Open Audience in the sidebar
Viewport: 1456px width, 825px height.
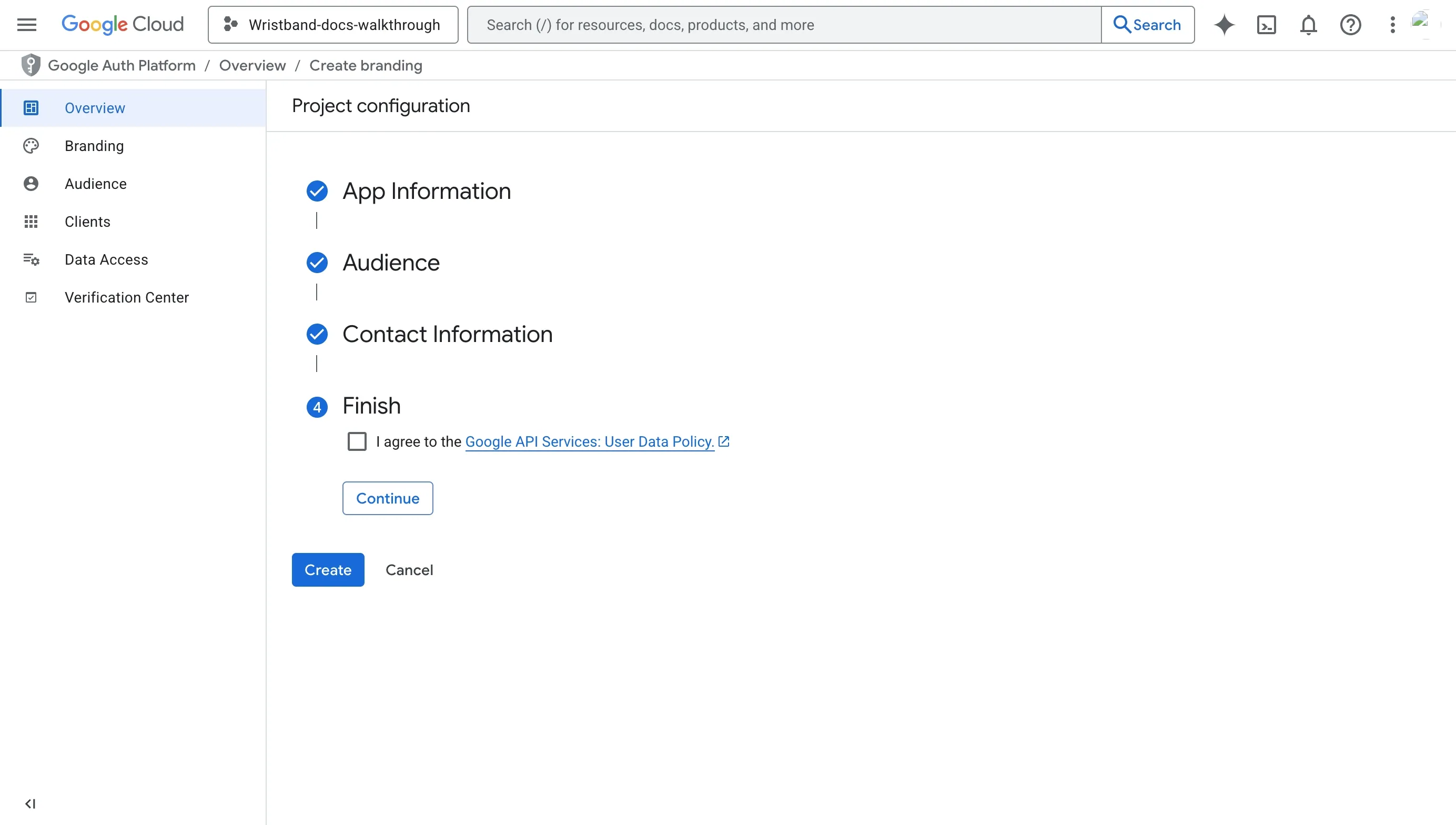tap(134, 184)
